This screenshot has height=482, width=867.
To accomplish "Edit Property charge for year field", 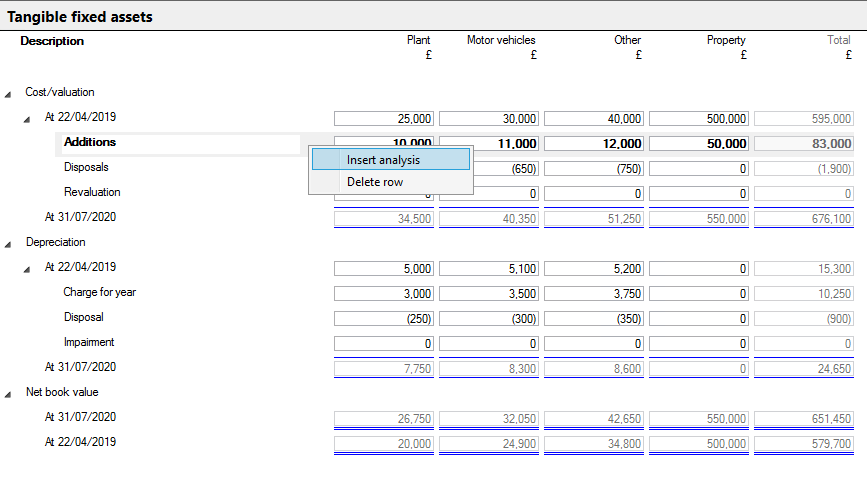I will pyautogui.click(x=699, y=294).
